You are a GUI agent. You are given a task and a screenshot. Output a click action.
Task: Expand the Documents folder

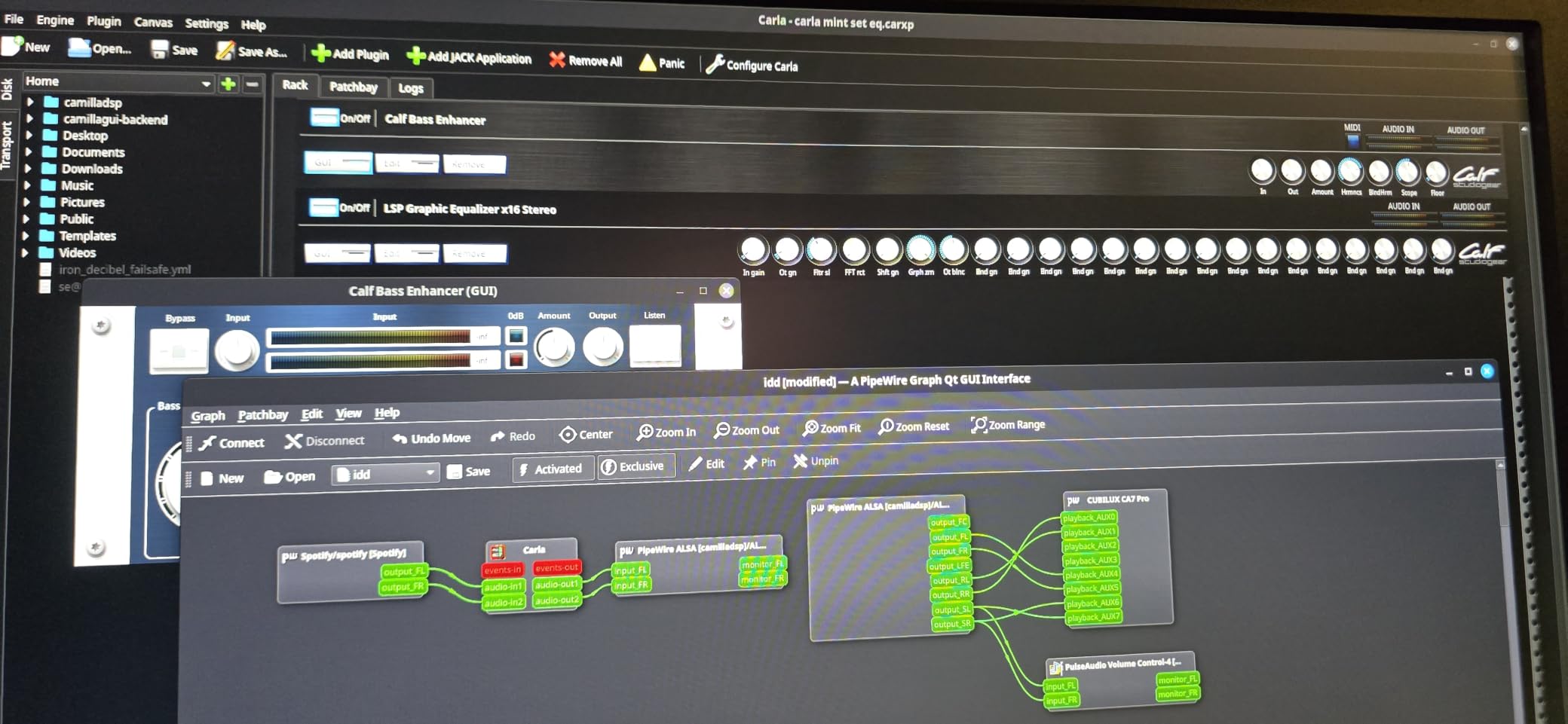tap(29, 151)
